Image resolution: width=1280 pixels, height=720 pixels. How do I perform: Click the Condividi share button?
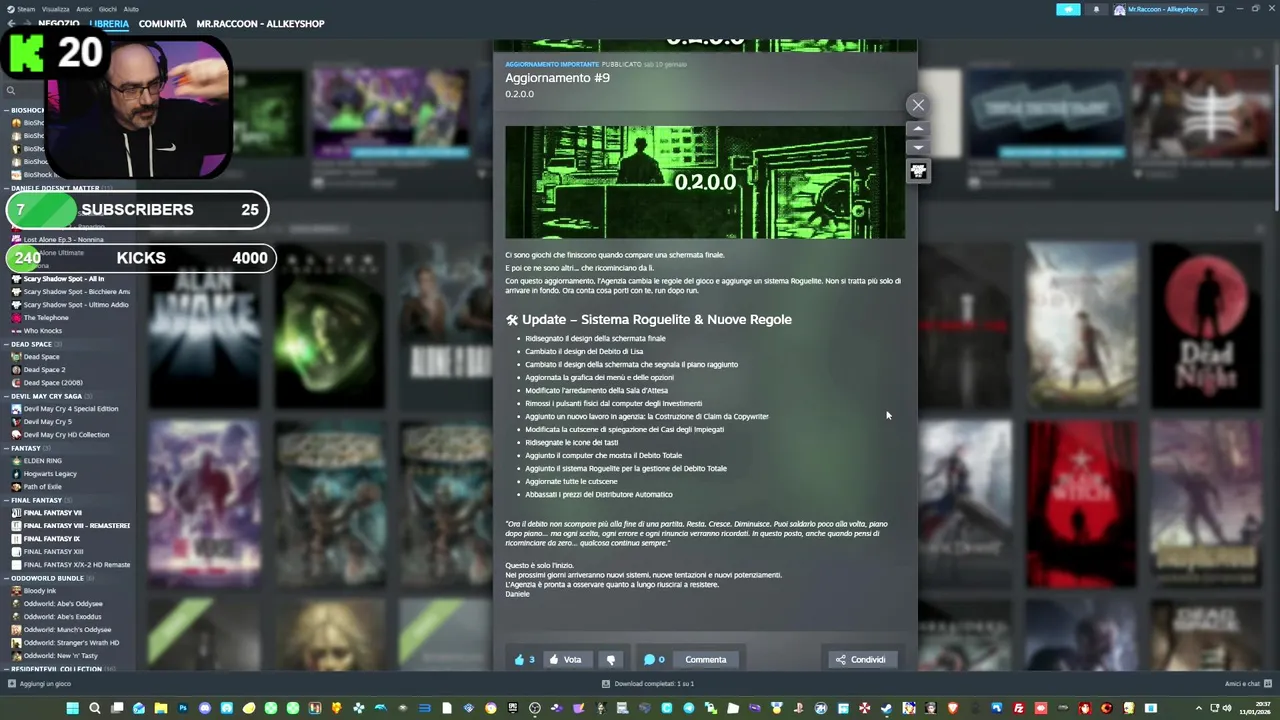coord(861,660)
